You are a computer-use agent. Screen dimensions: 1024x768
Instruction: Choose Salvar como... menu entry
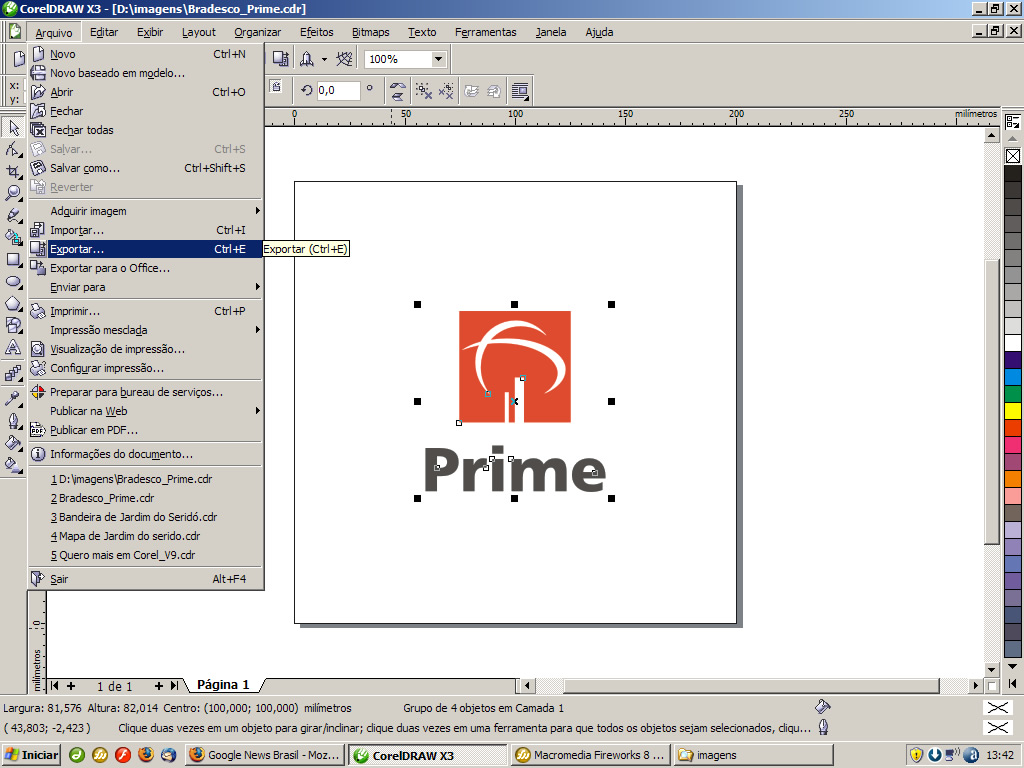(x=145, y=168)
